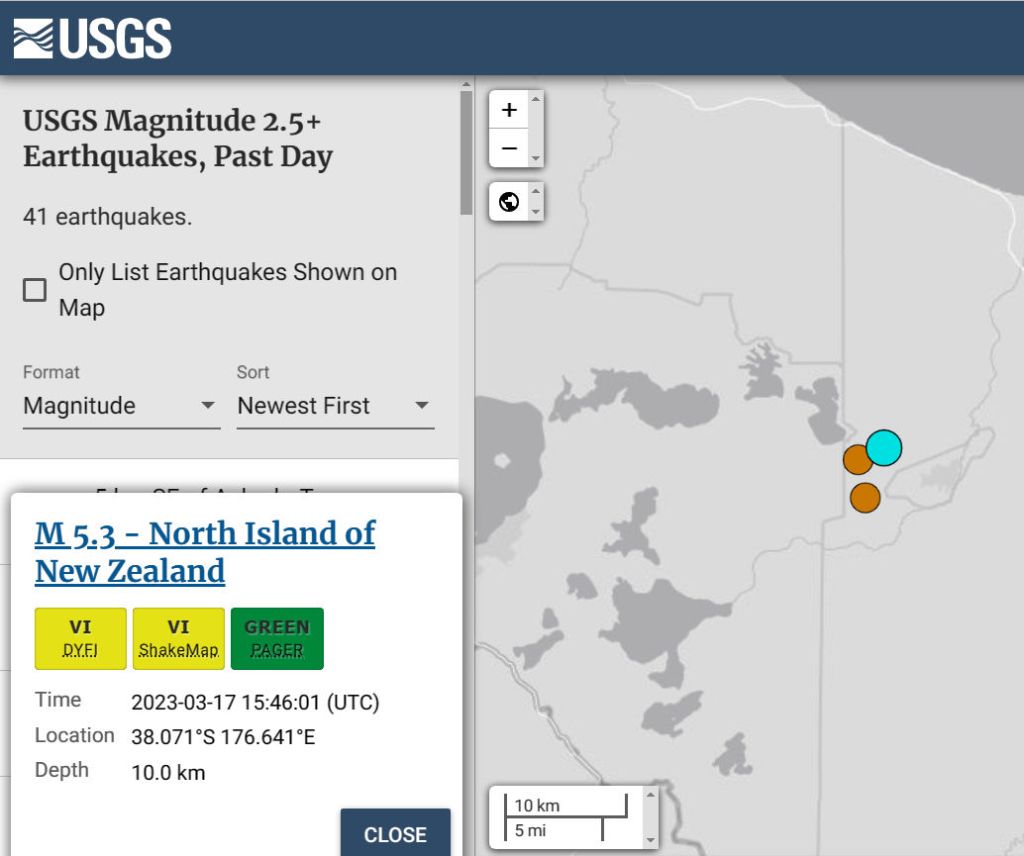Viewport: 1024px width, 856px height.
Task: Open the Format dropdown set to Magnitude
Action: 121,406
